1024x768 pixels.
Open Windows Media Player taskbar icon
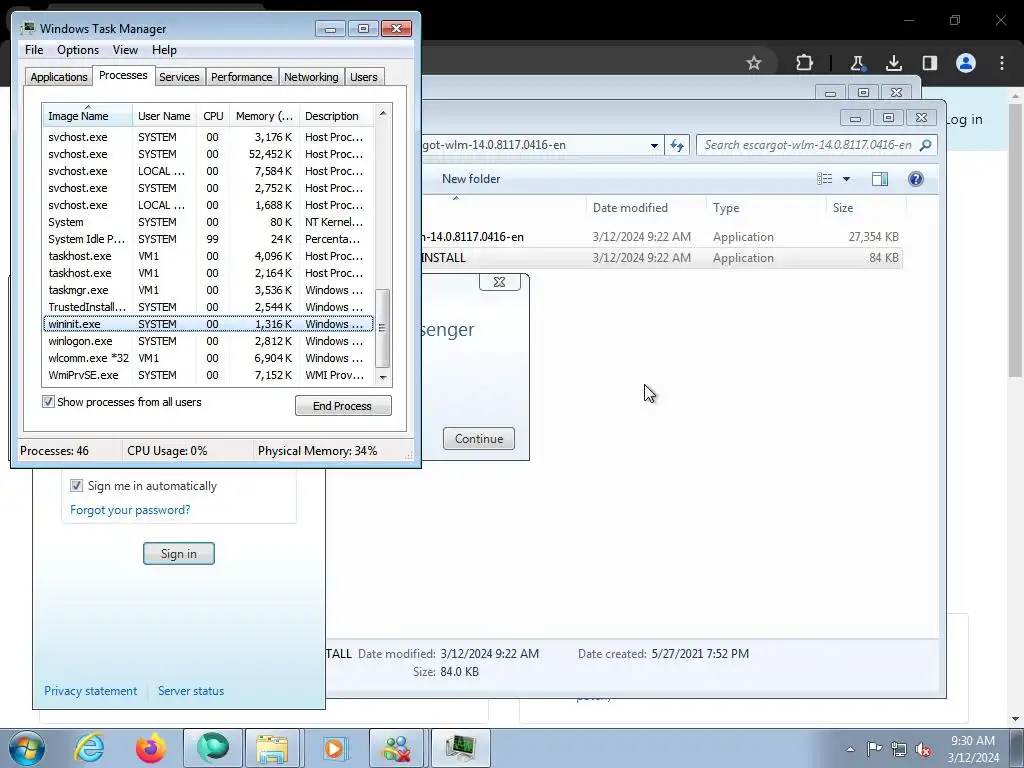[x=334, y=748]
